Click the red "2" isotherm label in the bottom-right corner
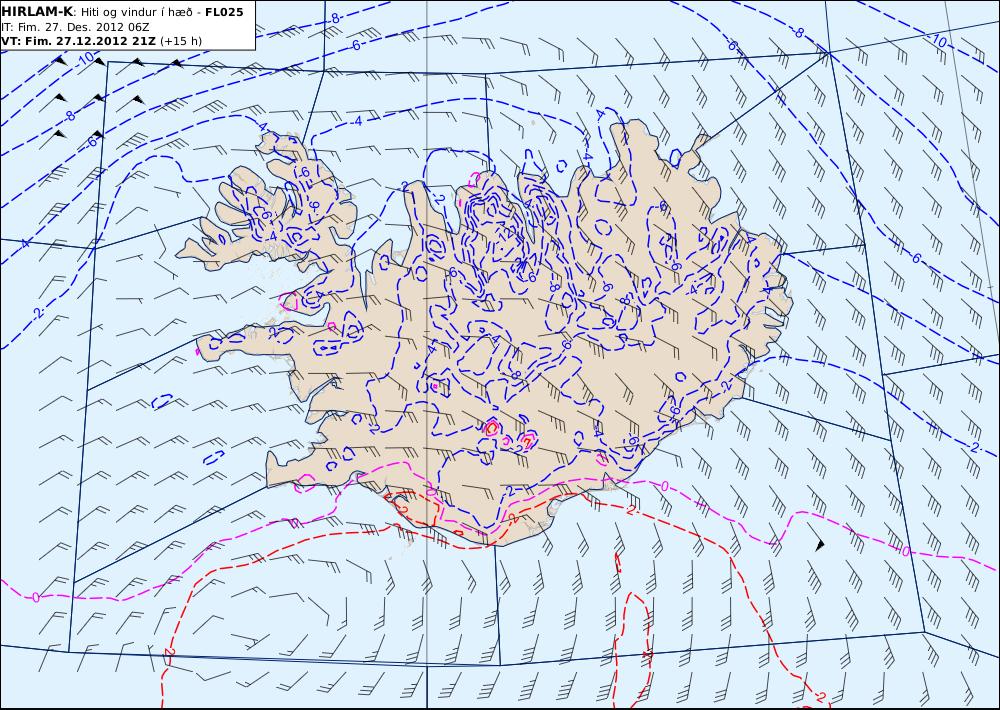1000x710 pixels. [x=821, y=695]
